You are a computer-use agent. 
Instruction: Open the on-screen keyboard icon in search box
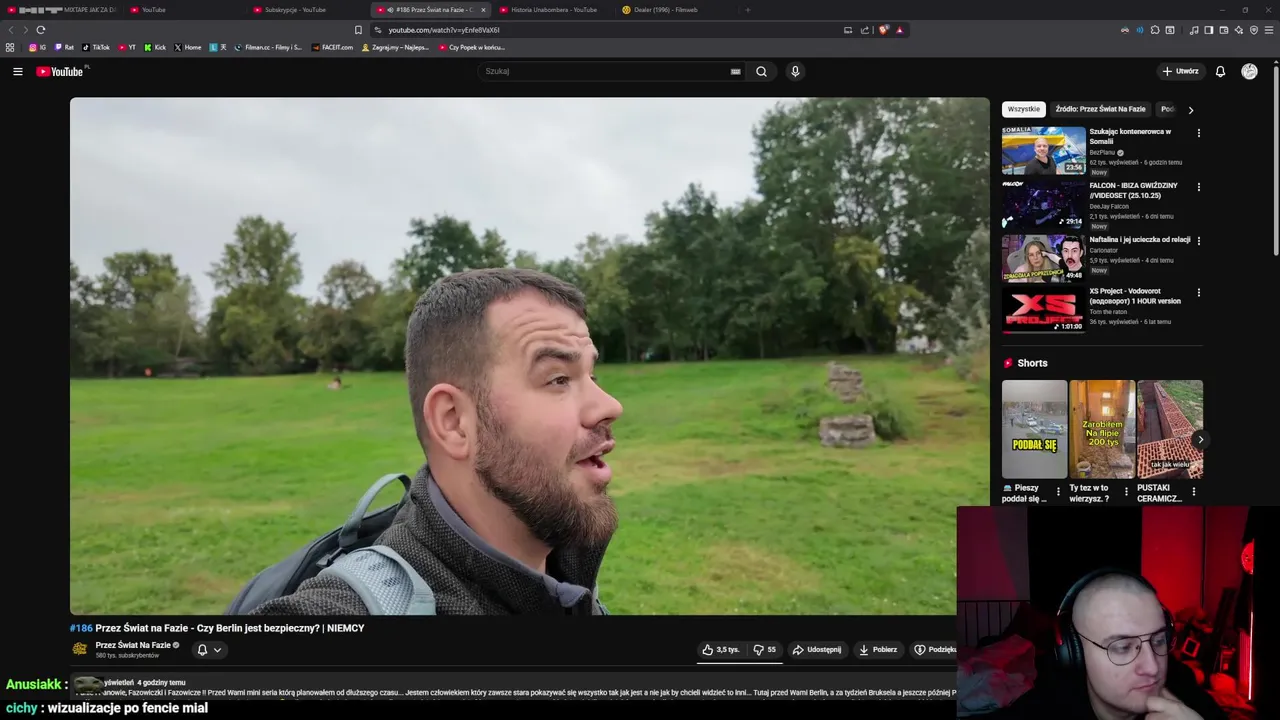[x=736, y=71]
